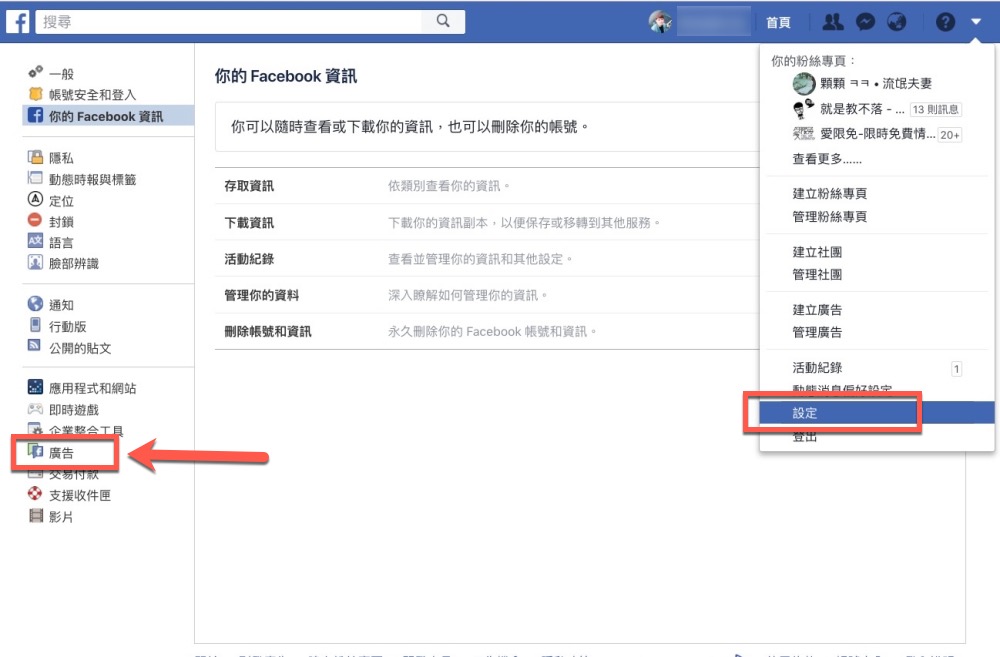The height and width of the screenshot is (657, 1000).
Task: Click the 語言 language icon
Action: click(x=35, y=241)
